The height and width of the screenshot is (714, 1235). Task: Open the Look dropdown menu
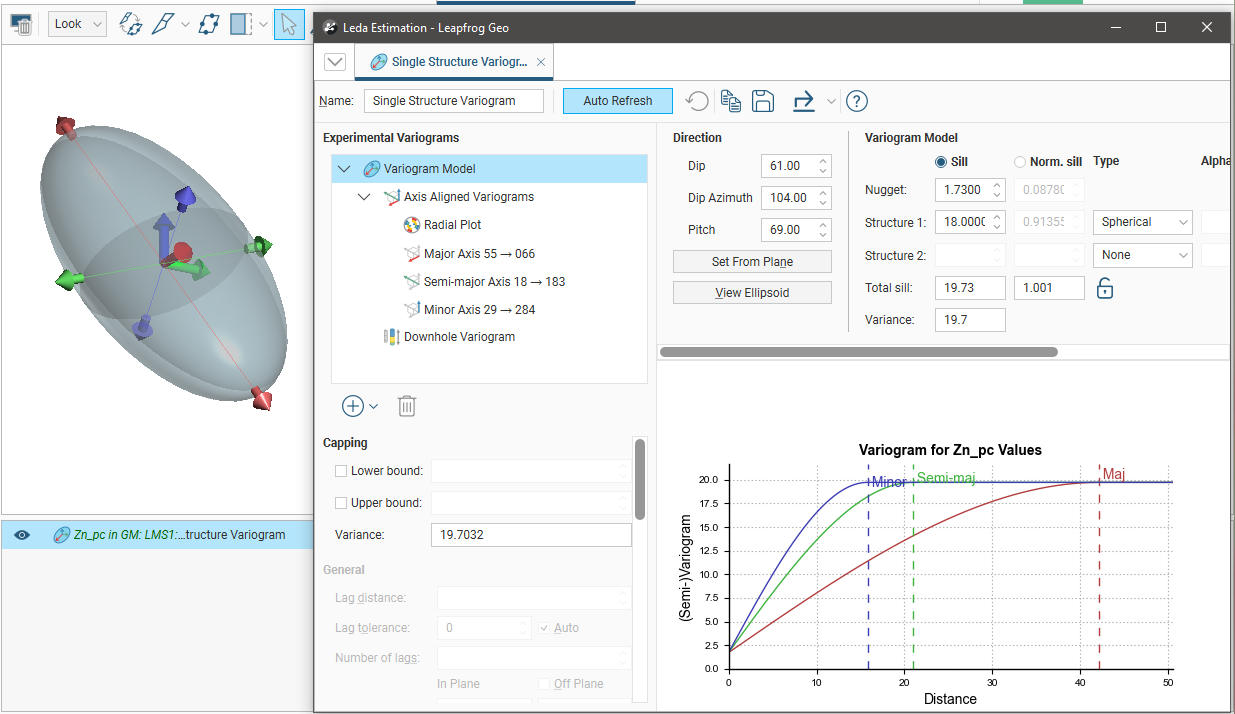pyautogui.click(x=77, y=24)
